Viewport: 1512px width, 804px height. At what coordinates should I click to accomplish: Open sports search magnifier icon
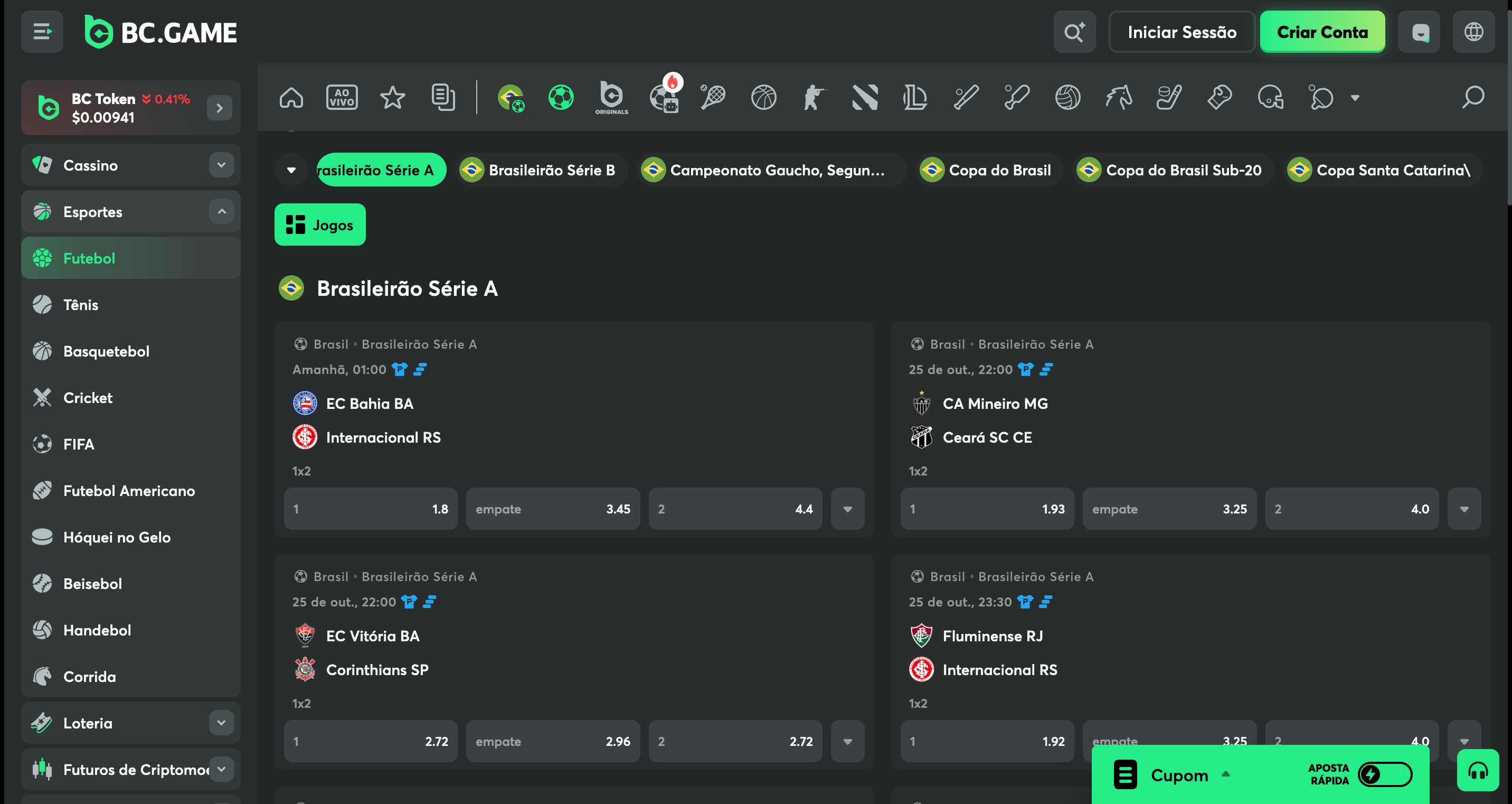coord(1473,98)
